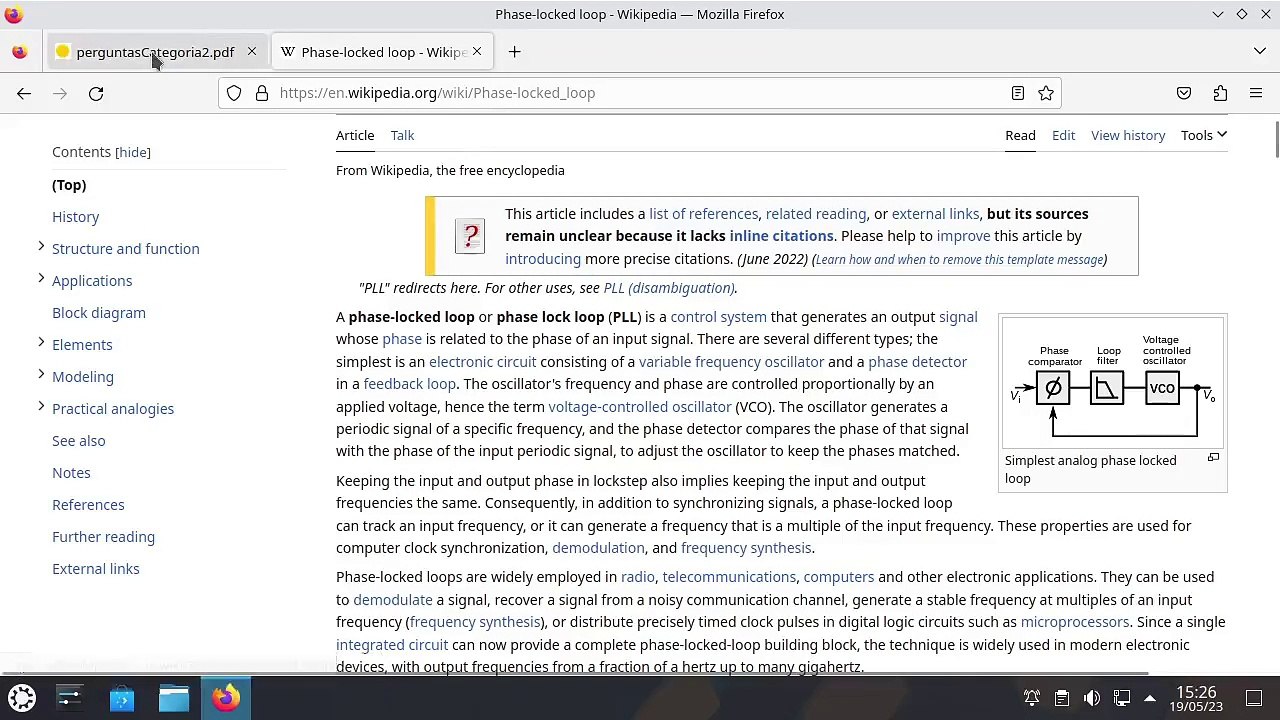Bookmark this page with the star icon
The height and width of the screenshot is (720, 1280).
click(1046, 93)
